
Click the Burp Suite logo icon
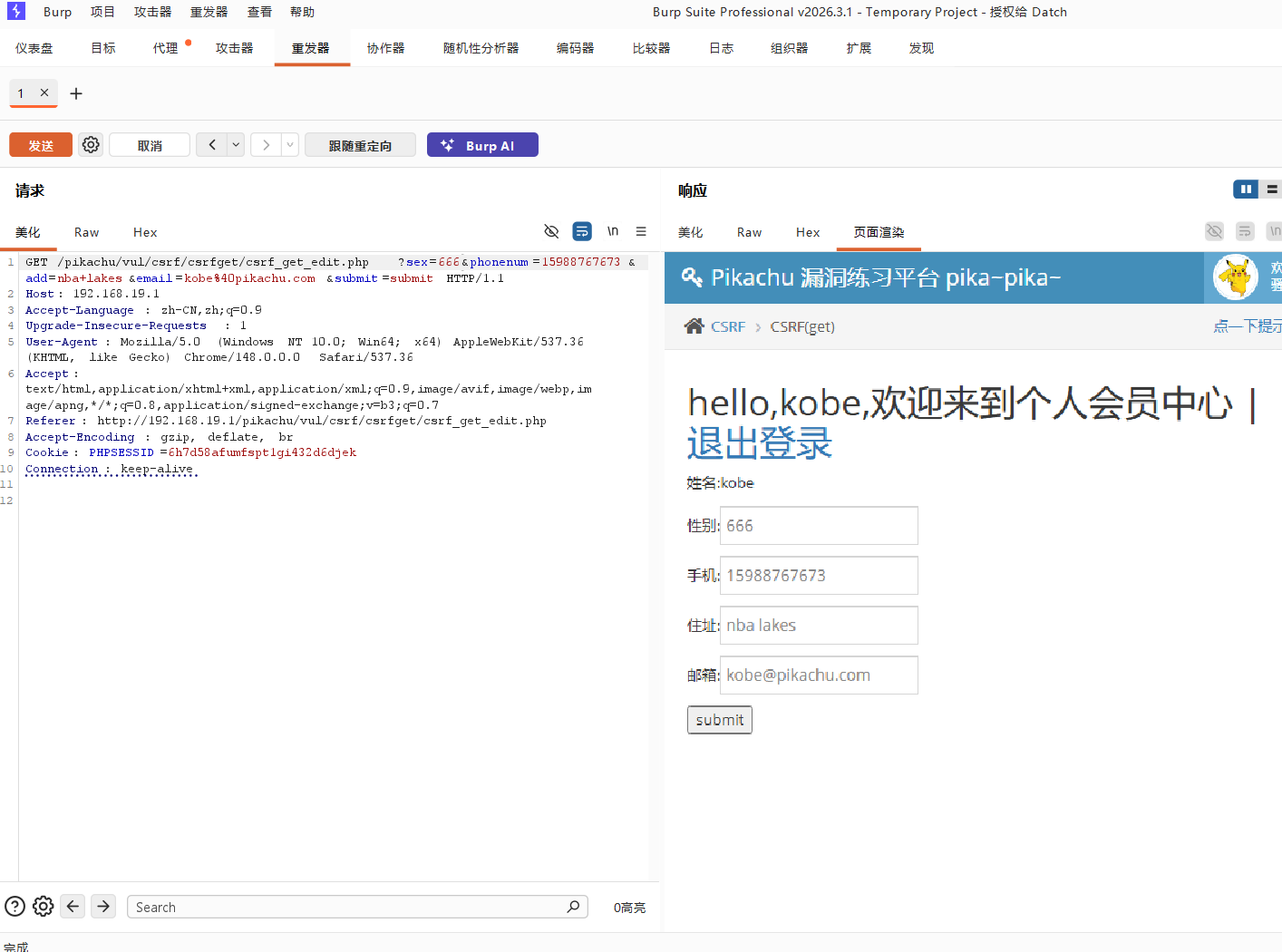pos(15,11)
